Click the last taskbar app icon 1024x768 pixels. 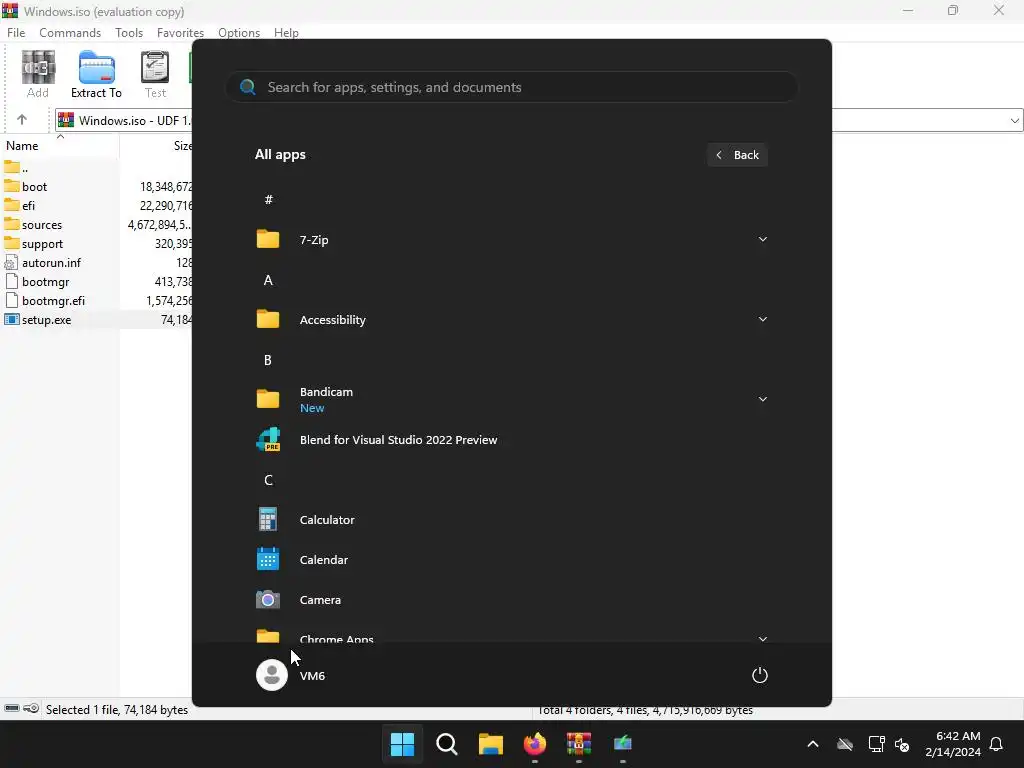pyautogui.click(x=623, y=744)
